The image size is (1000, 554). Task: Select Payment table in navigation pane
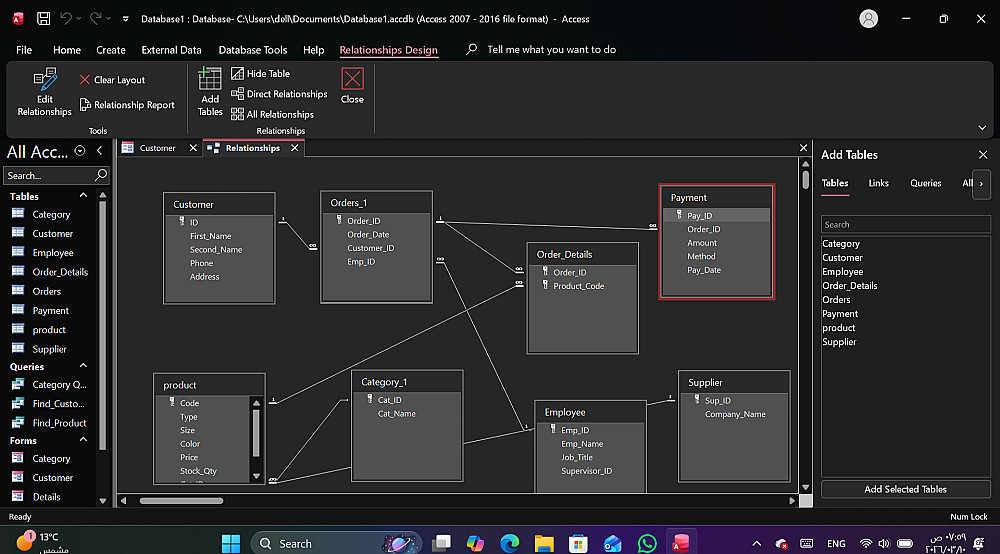(50, 310)
